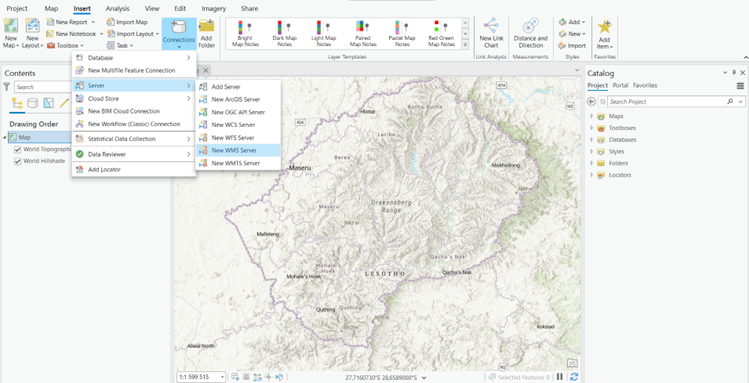This screenshot has width=749, height=383.
Task: Select Bright Map Notes template
Action: point(246,33)
